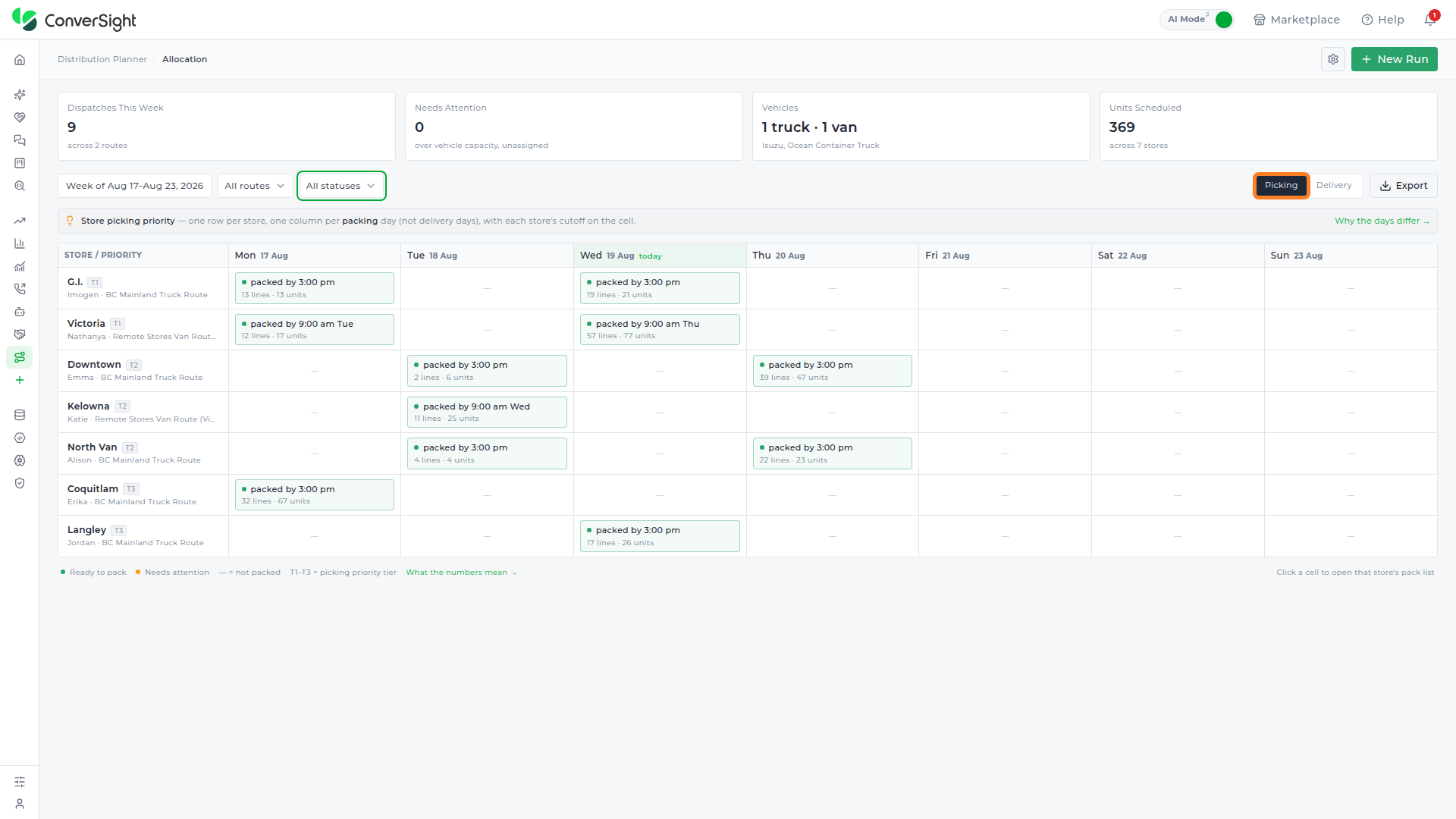Screen dimensions: 1456x819
Task: Open the sparkle AI icon in sidebar
Action: (20, 95)
